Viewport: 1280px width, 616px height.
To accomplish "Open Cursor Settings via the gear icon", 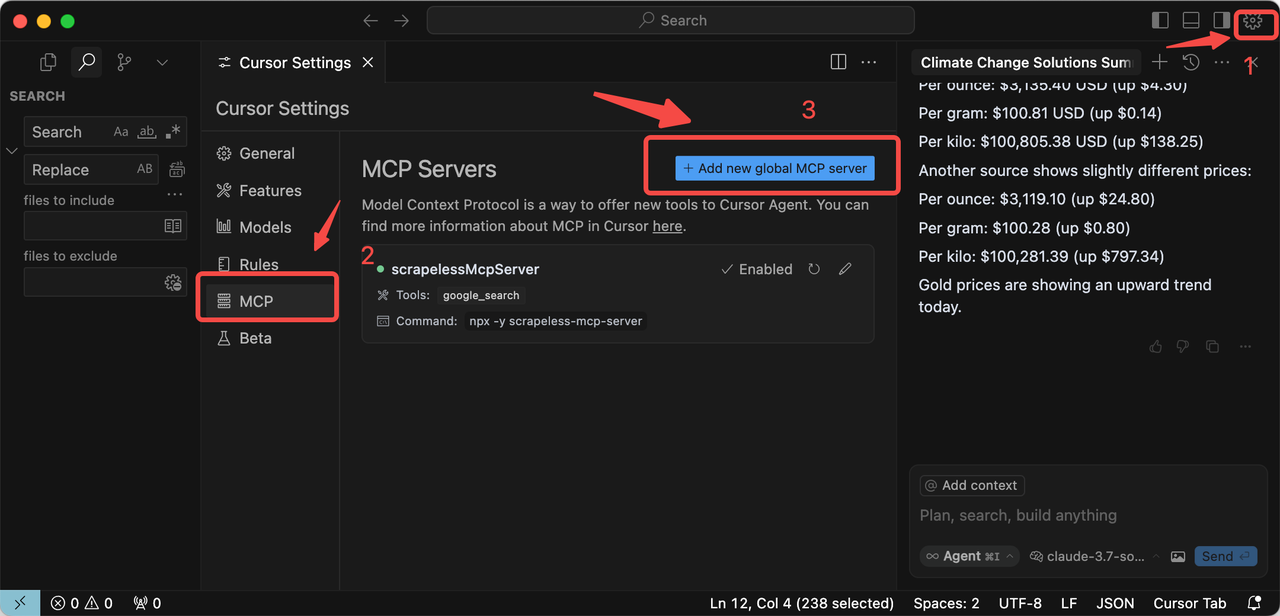I will pyautogui.click(x=1253, y=20).
